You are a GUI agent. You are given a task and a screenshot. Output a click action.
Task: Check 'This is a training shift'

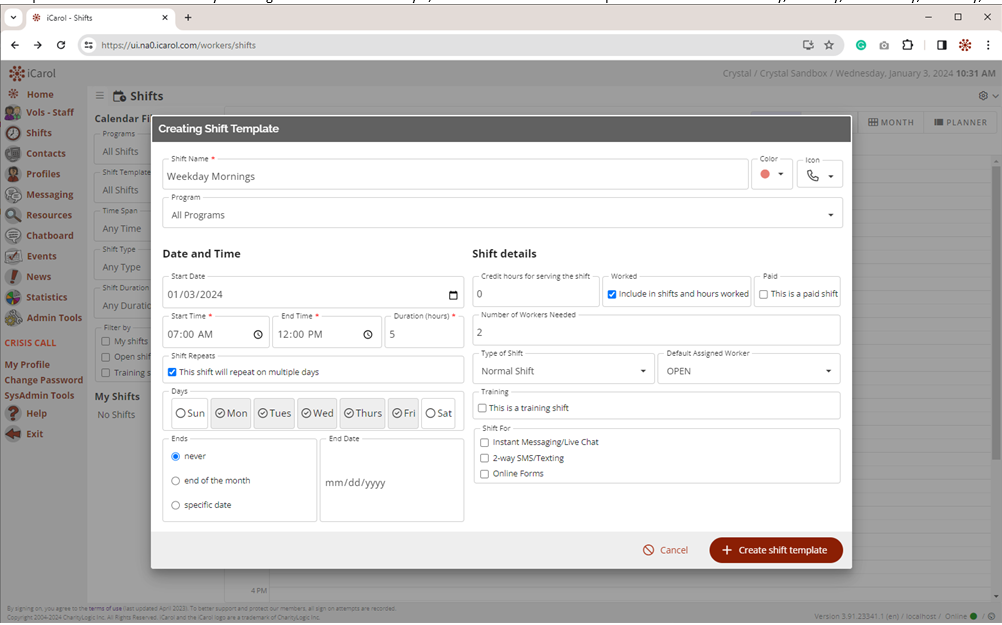coord(483,408)
